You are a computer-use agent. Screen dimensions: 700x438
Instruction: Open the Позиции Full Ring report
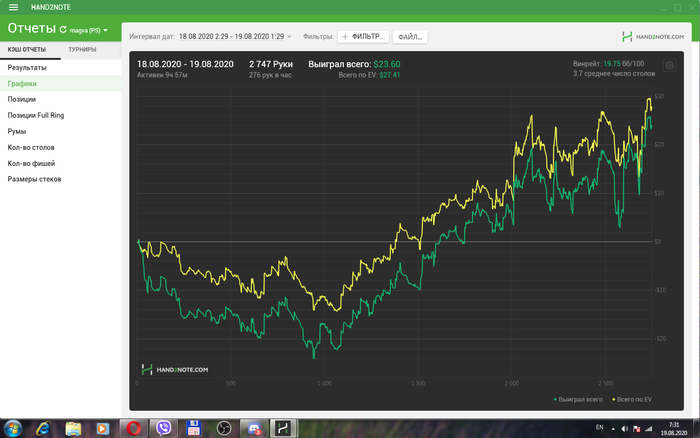coord(61,115)
